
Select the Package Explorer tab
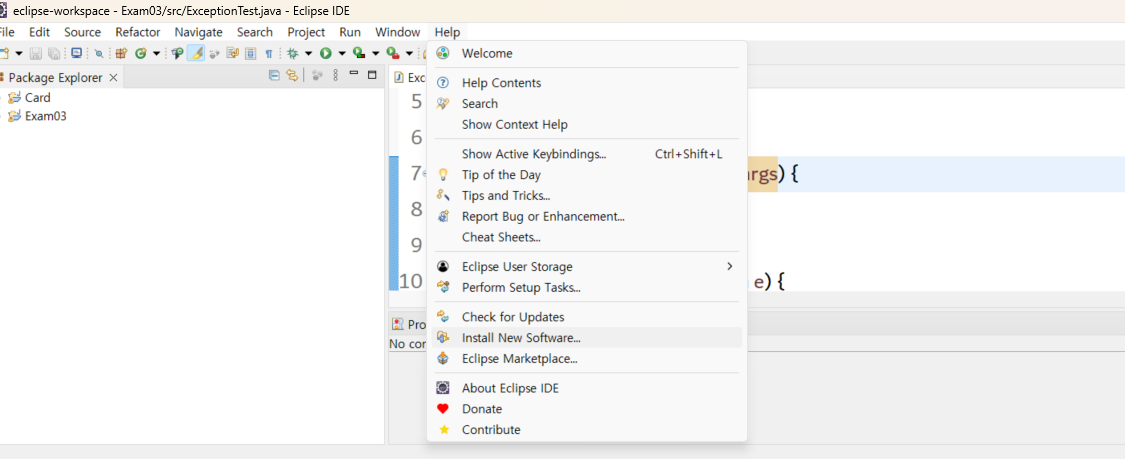click(55, 77)
